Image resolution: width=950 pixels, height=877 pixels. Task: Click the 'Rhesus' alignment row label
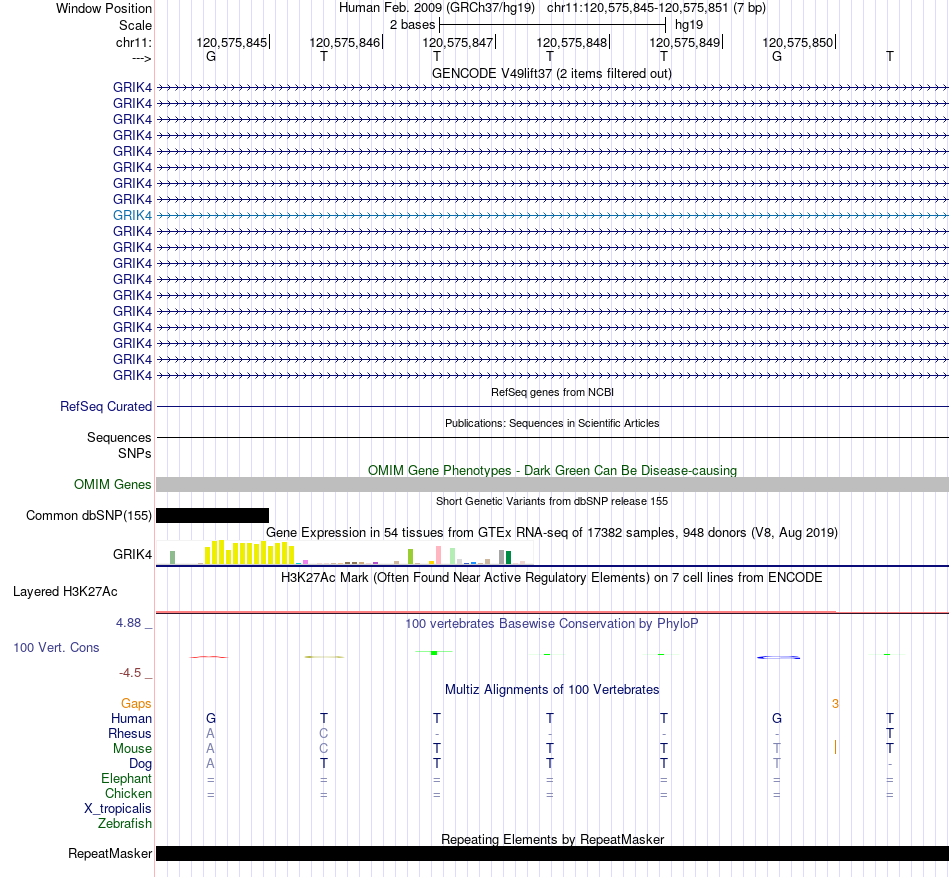(130, 733)
